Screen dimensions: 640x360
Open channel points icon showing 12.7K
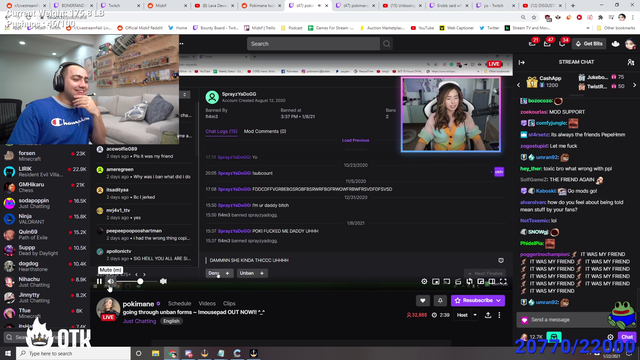(531, 337)
